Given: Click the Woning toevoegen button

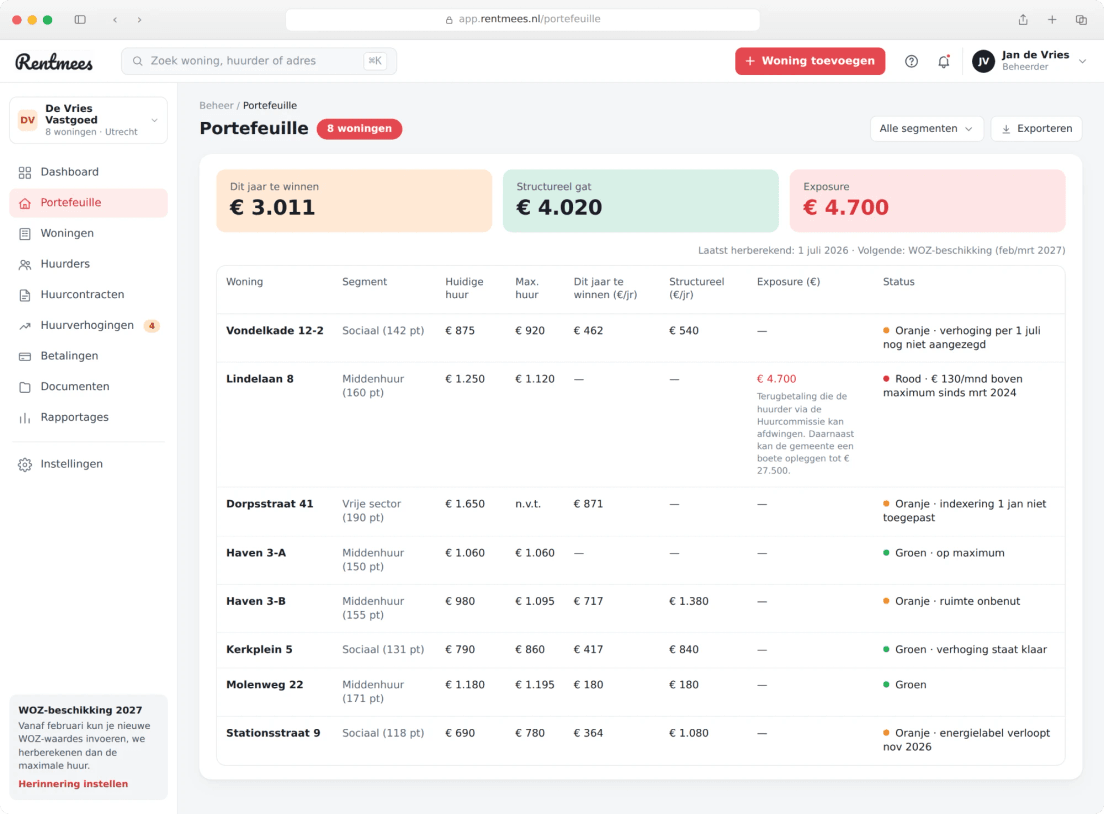Looking at the screenshot, I should [810, 61].
